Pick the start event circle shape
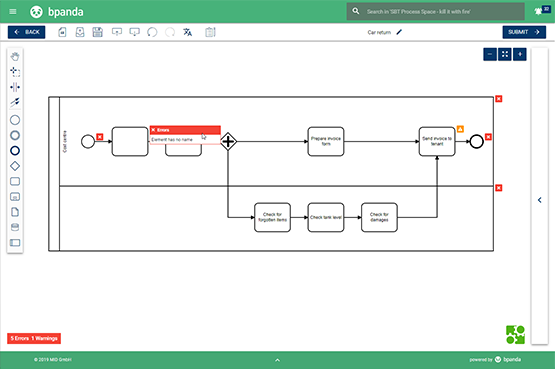The image size is (555, 369). [15, 120]
